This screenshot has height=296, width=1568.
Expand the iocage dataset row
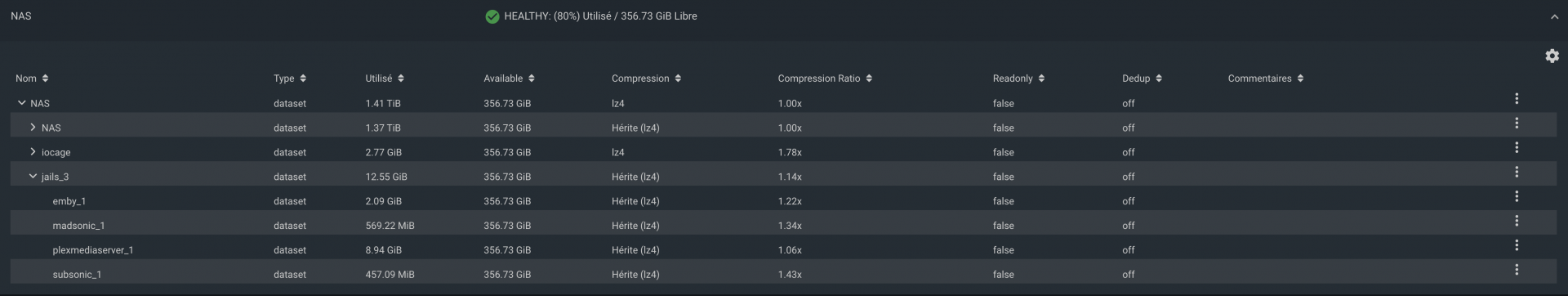click(x=33, y=152)
